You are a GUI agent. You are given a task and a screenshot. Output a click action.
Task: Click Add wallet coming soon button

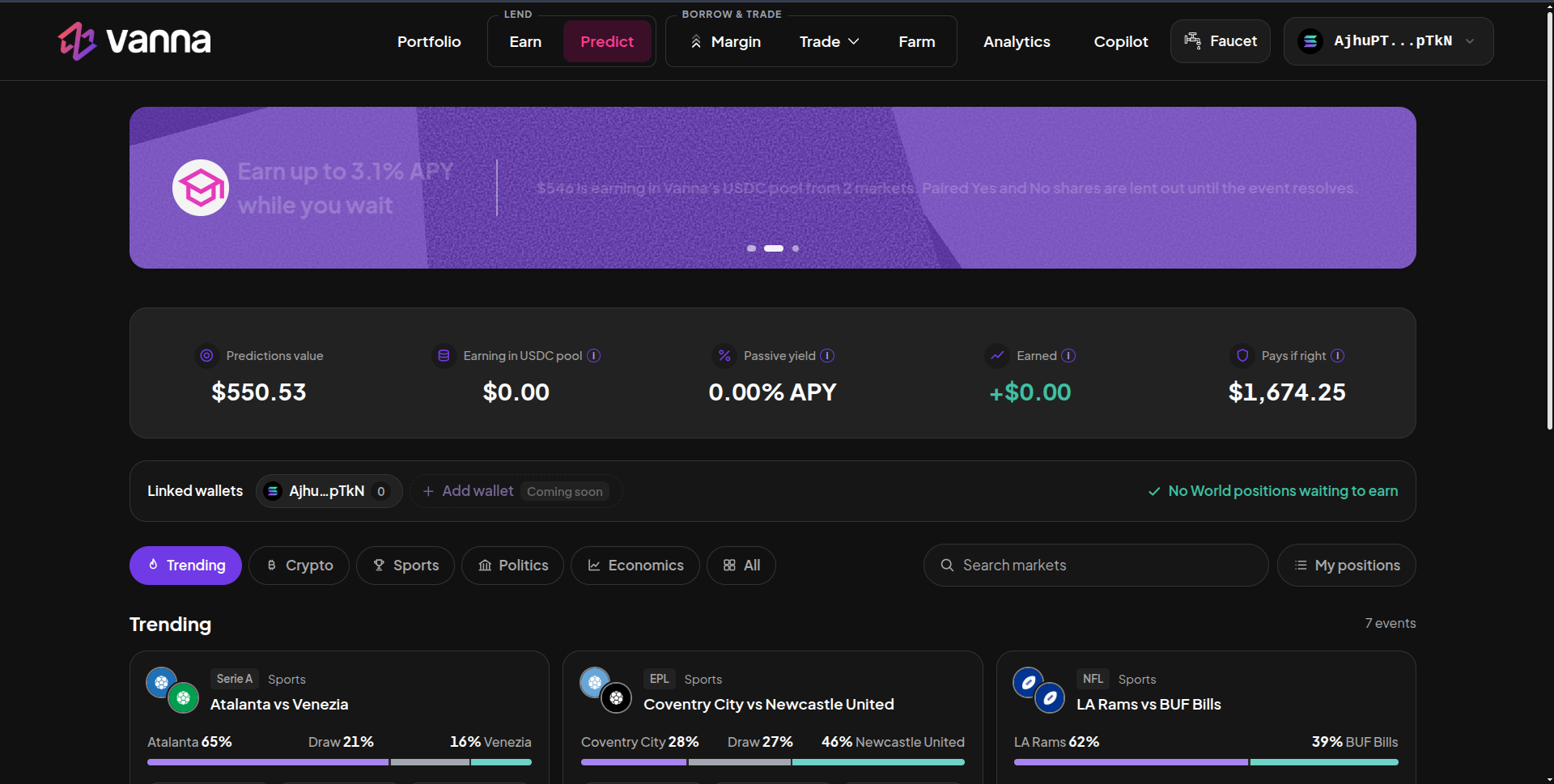516,491
